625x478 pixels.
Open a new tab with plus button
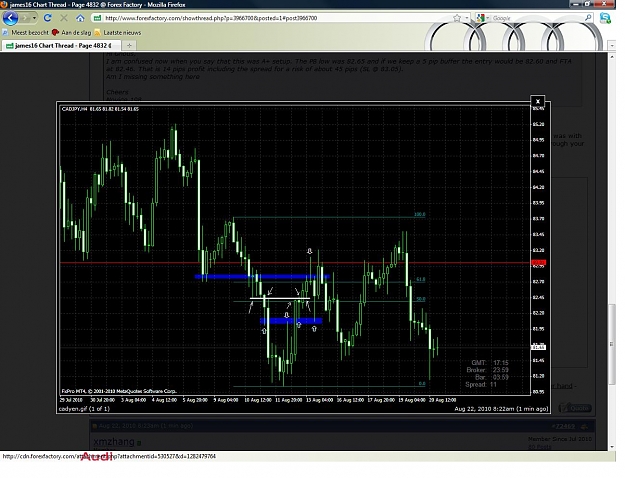click(x=129, y=45)
